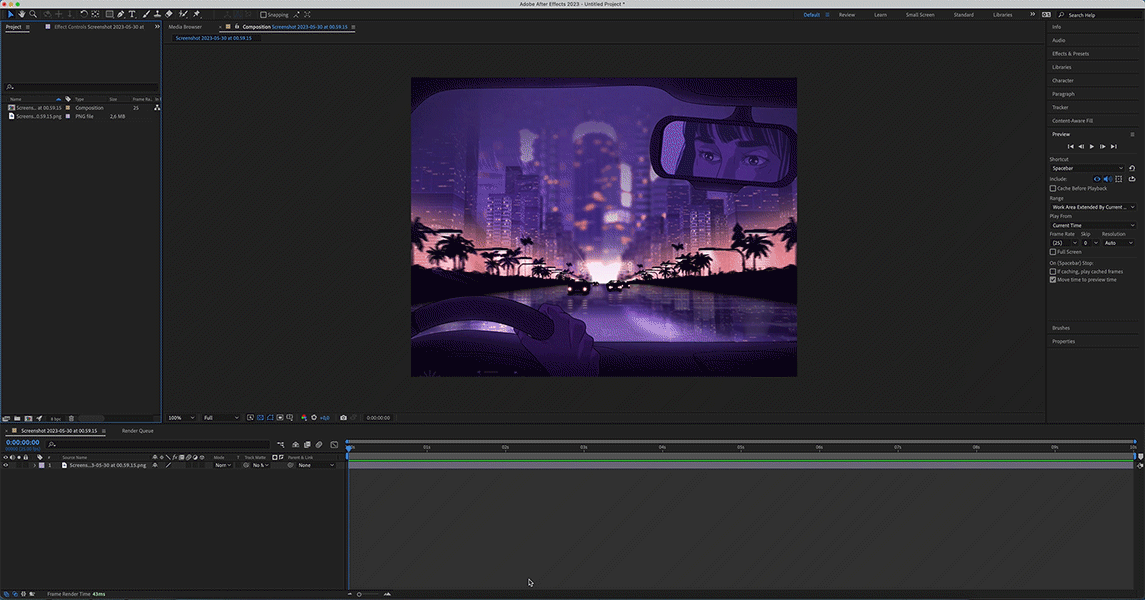Enable Full Screen preview checkbox
This screenshot has height=600, width=1145.
[x=1053, y=252]
